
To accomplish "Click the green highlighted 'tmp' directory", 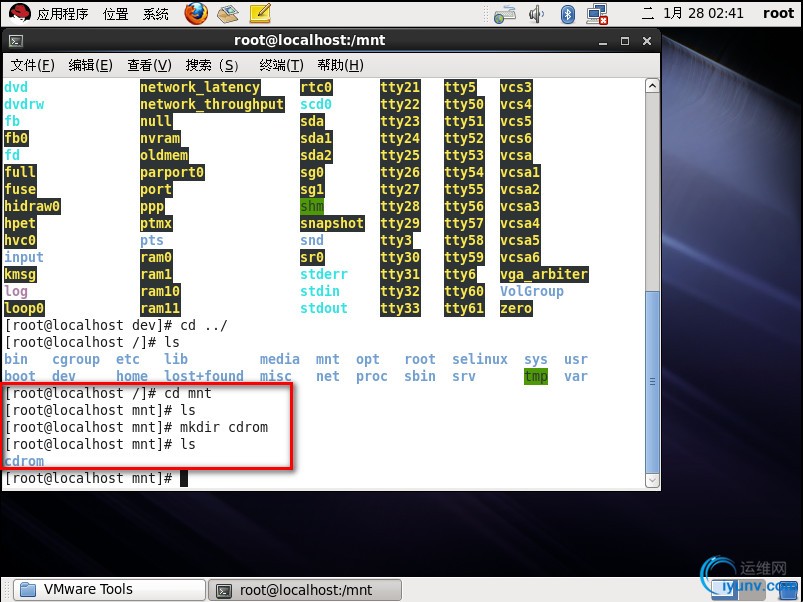I will tap(536, 376).
